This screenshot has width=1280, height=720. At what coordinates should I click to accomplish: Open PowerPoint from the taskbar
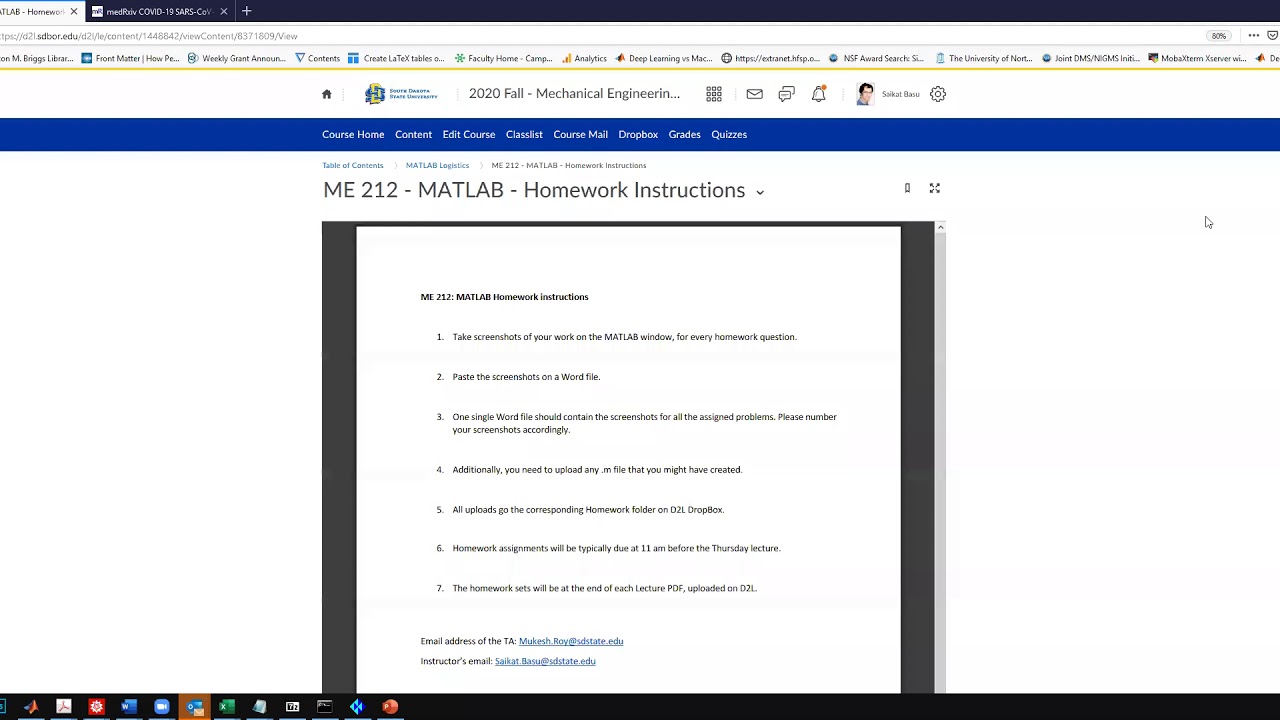[x=390, y=707]
